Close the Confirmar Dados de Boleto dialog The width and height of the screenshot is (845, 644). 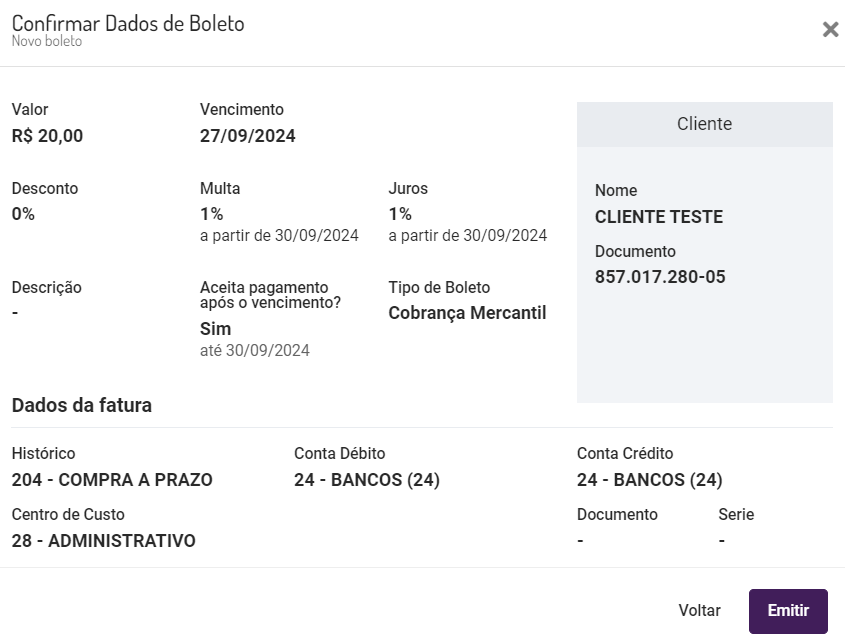pyautogui.click(x=830, y=30)
